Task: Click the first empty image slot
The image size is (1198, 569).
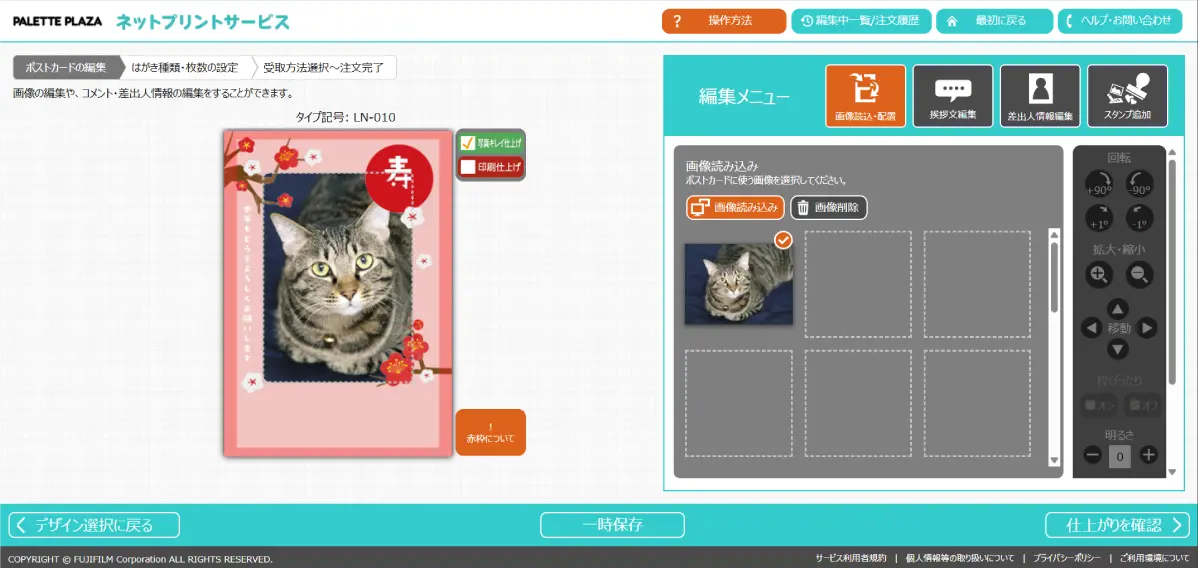Action: coord(858,284)
